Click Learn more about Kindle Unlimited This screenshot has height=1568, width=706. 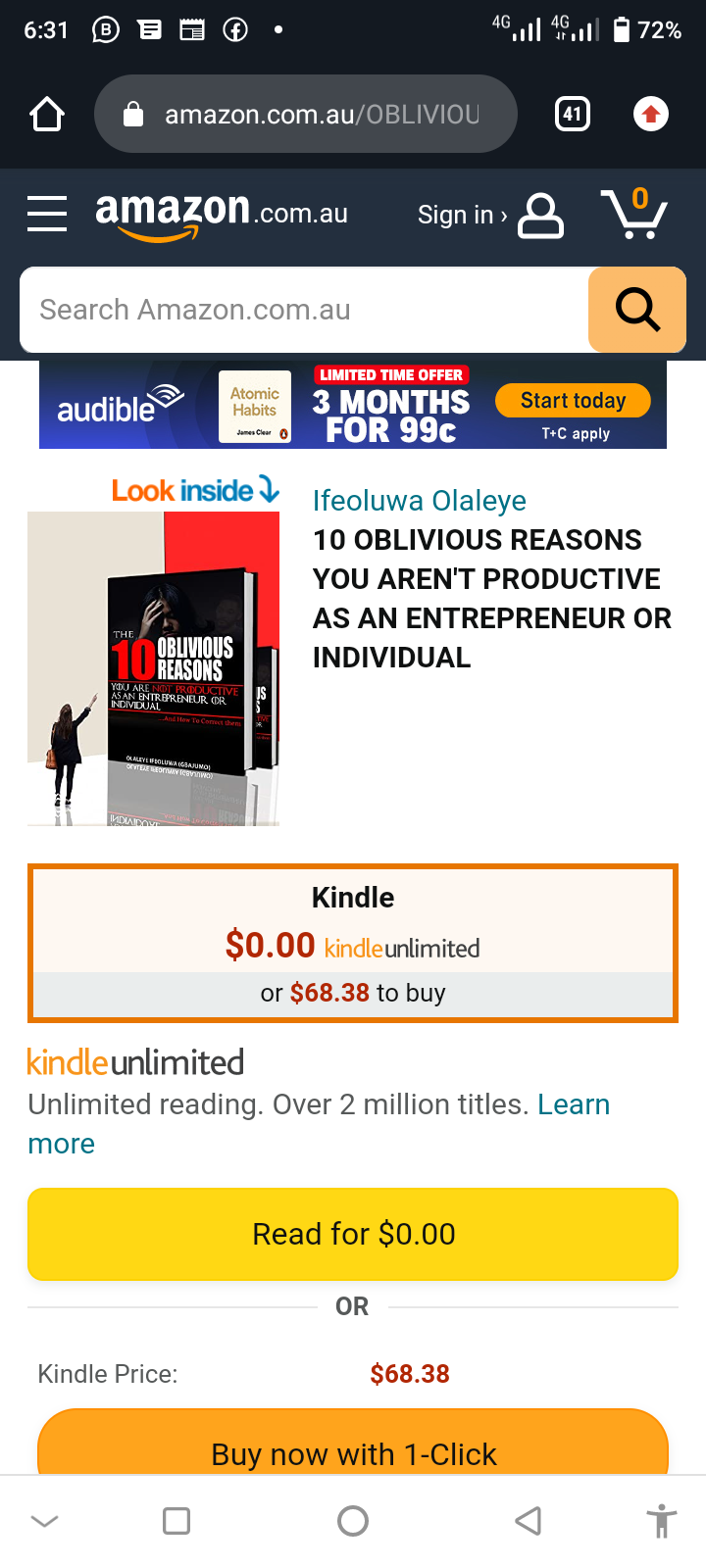coord(319,1124)
